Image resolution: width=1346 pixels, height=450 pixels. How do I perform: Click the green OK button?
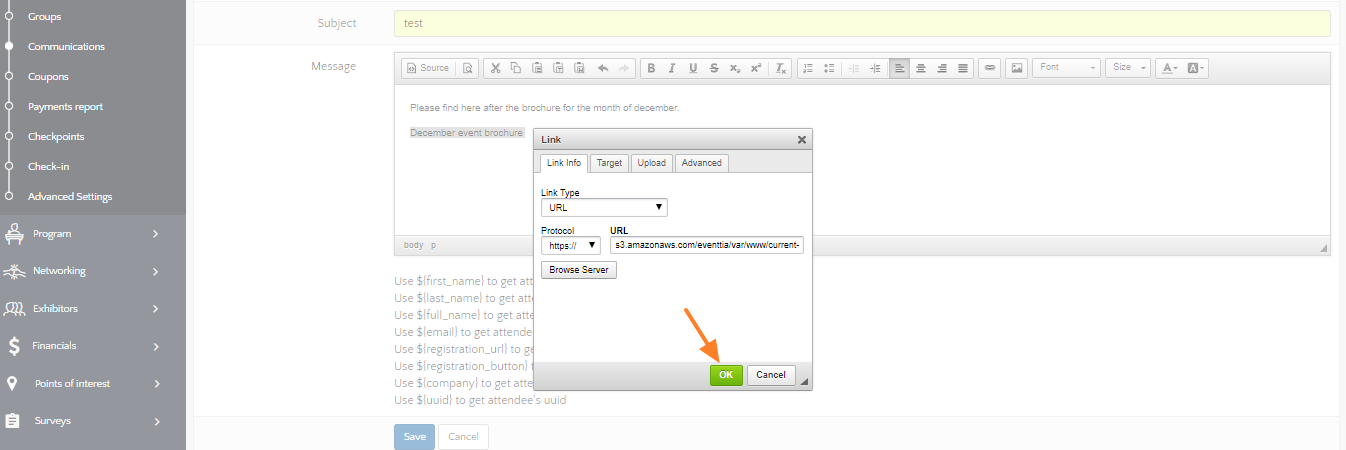click(726, 375)
